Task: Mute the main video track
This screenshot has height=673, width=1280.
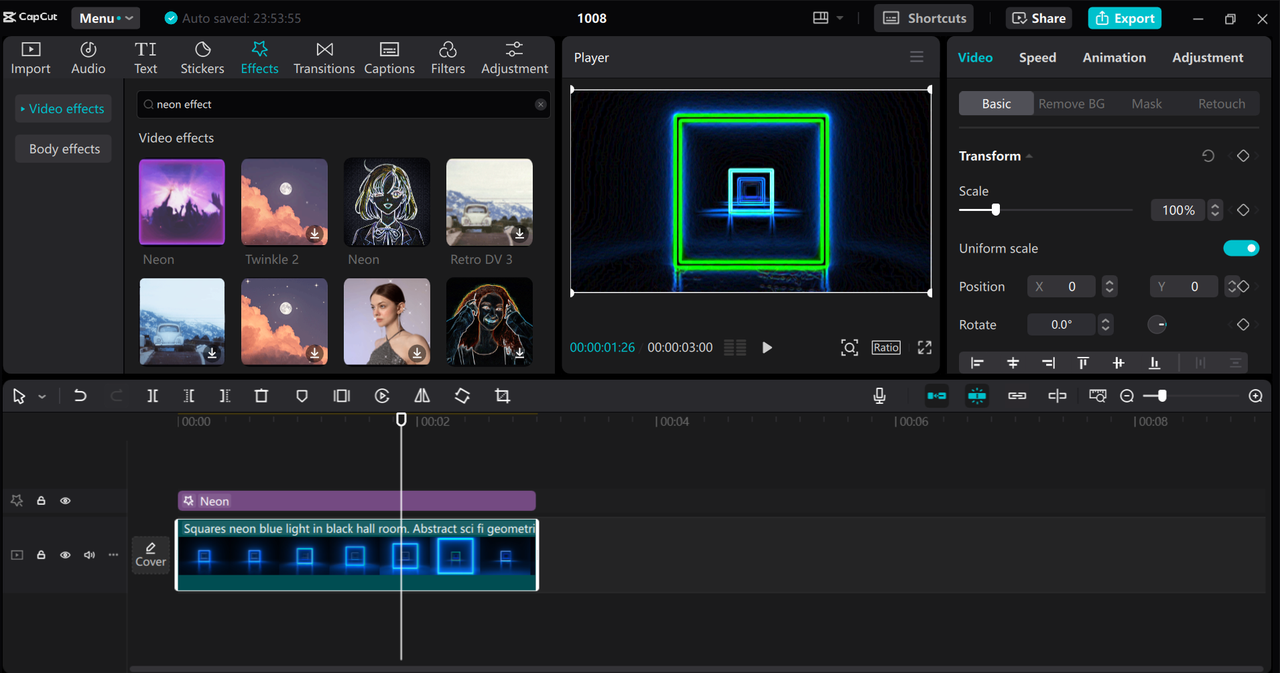Action: (x=89, y=555)
